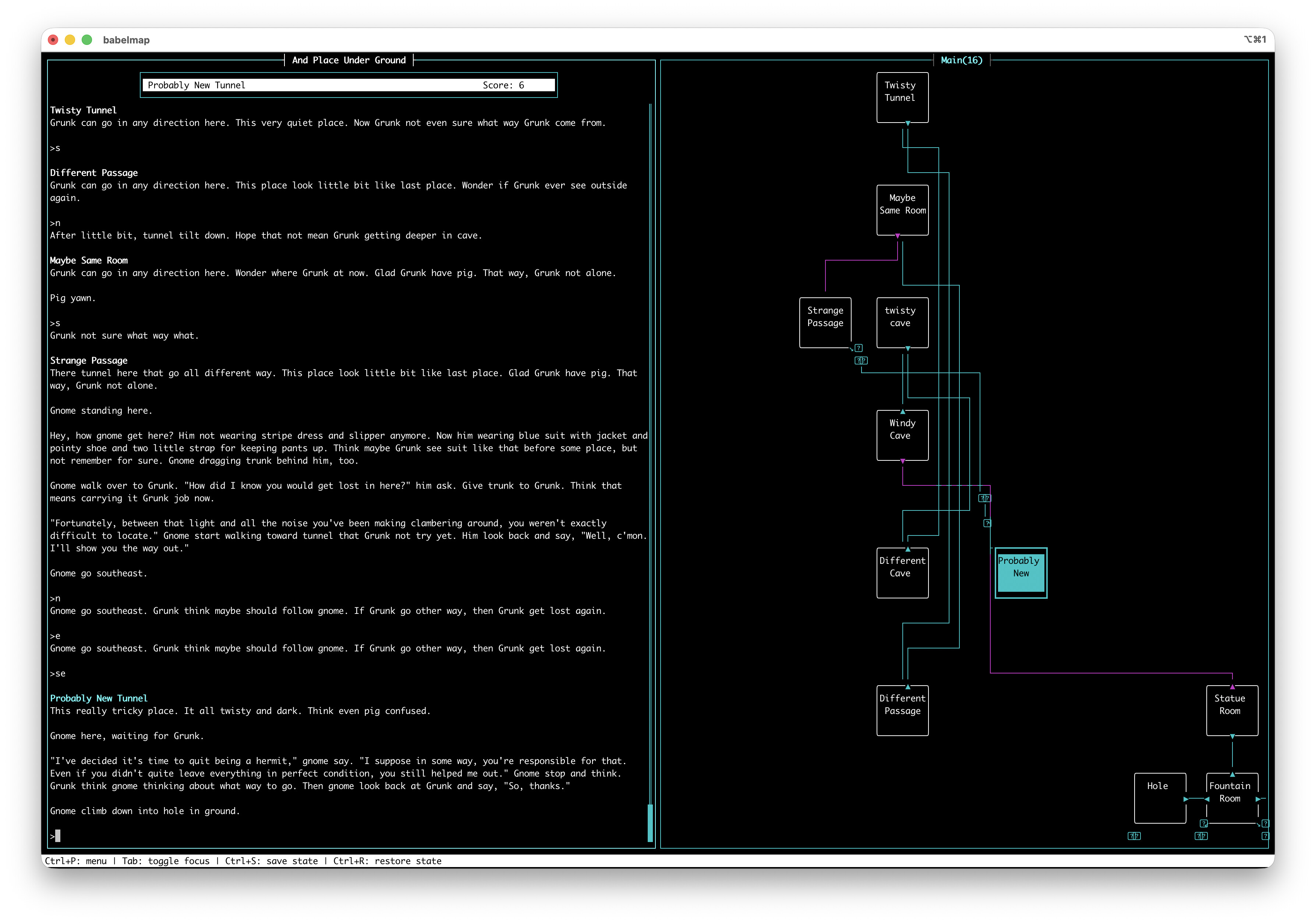Click the 'Score: 6' status text
This screenshot has height=923, width=1316.
pos(503,85)
